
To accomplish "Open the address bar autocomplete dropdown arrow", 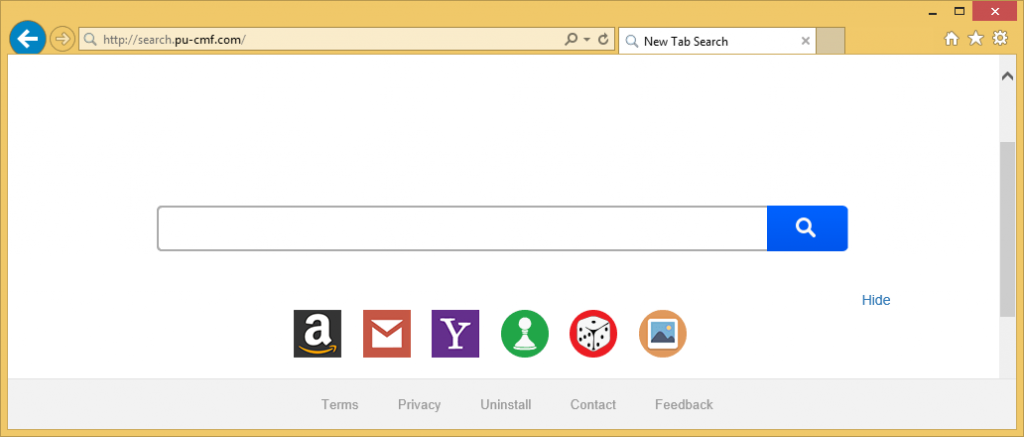I will coord(586,39).
